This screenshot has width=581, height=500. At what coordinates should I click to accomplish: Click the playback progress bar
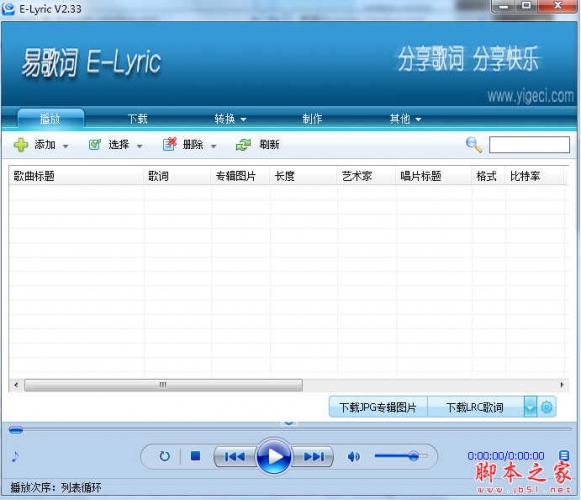coord(290,430)
